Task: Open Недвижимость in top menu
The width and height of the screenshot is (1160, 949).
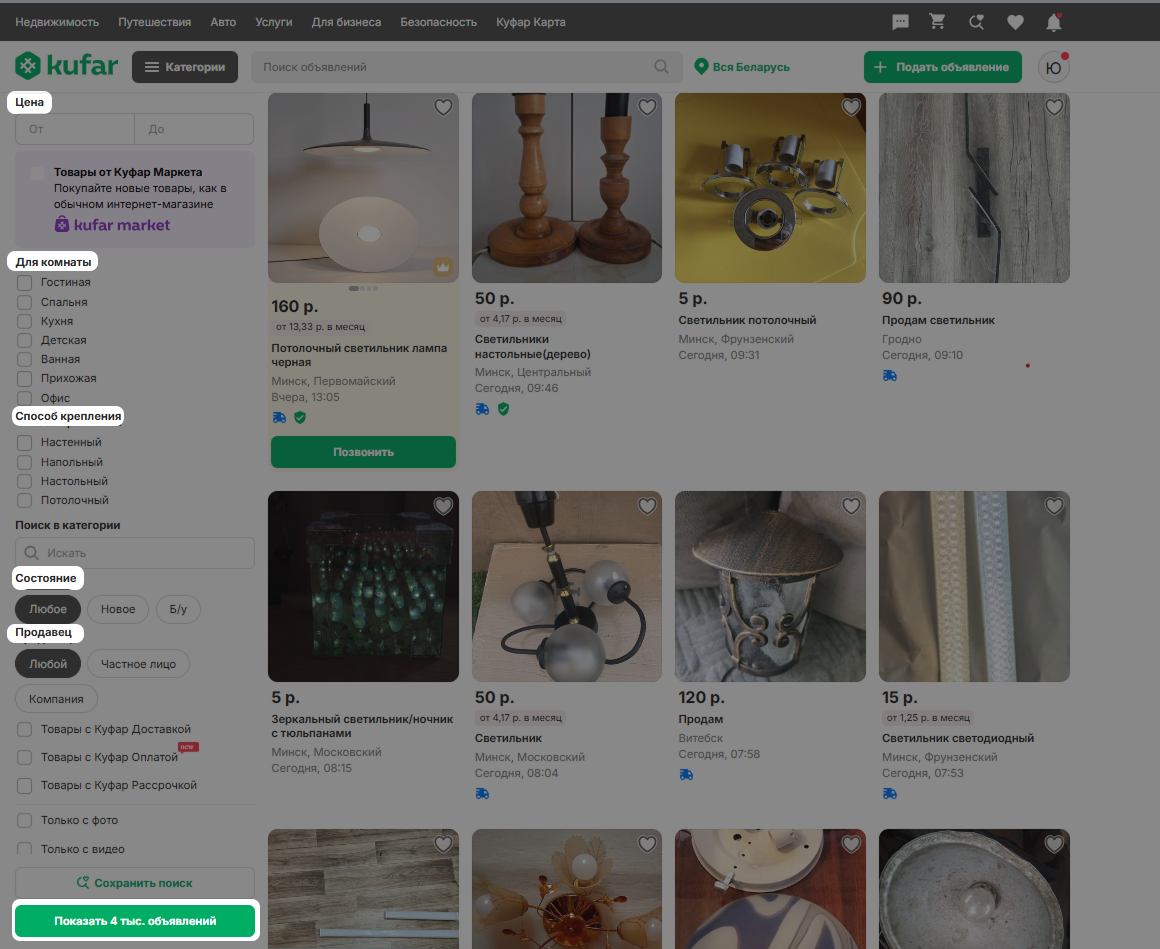Action: [57, 22]
